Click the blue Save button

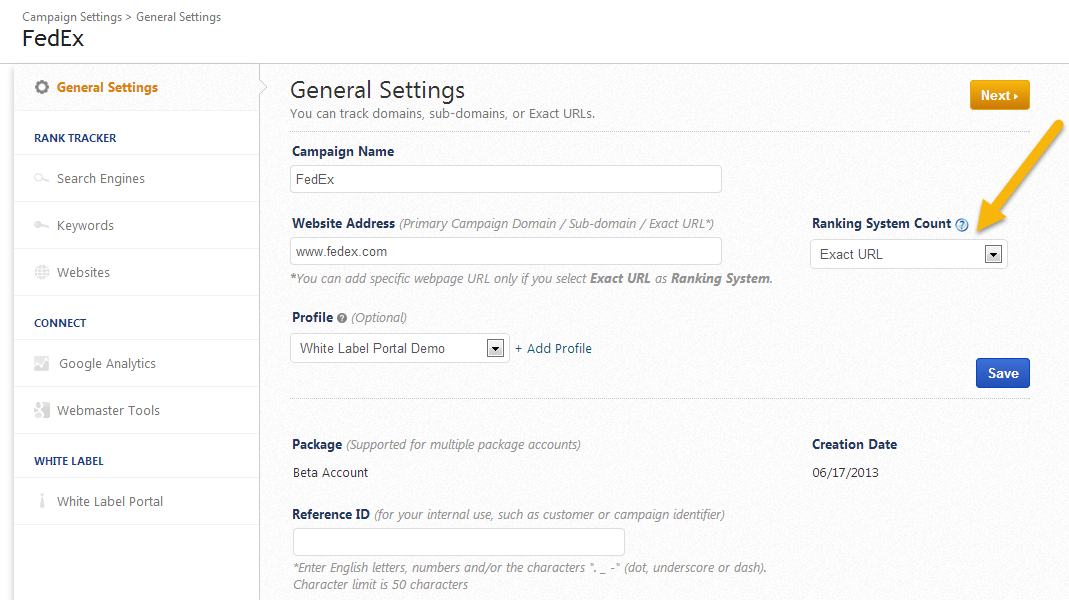pyautogui.click(x=1002, y=373)
